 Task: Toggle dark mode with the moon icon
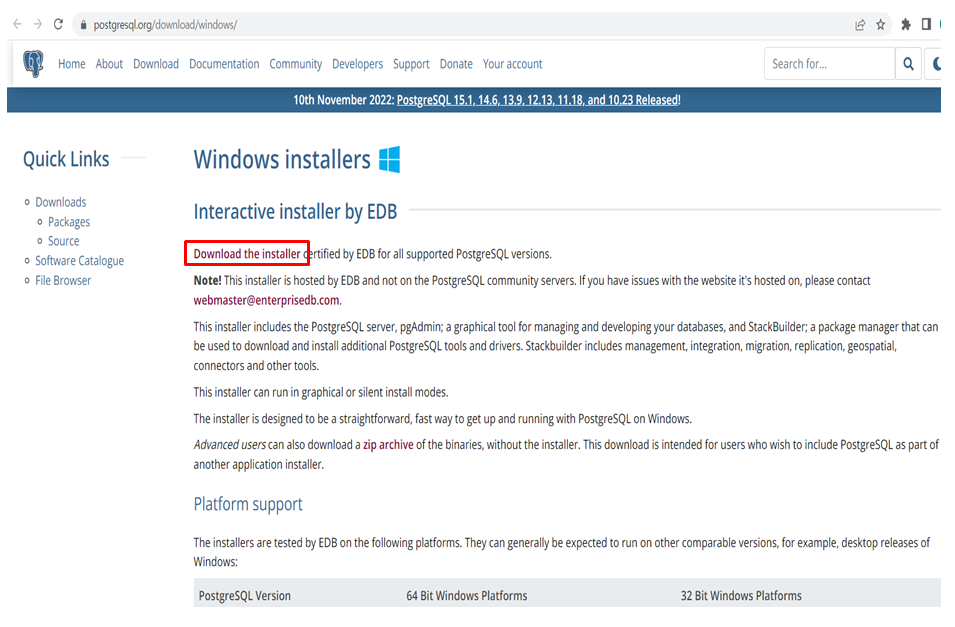pyautogui.click(x=936, y=64)
